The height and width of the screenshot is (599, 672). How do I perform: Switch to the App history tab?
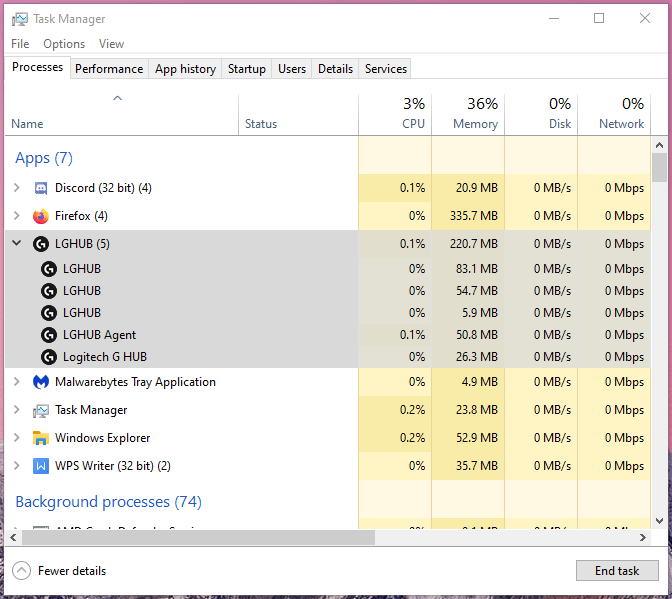point(185,69)
